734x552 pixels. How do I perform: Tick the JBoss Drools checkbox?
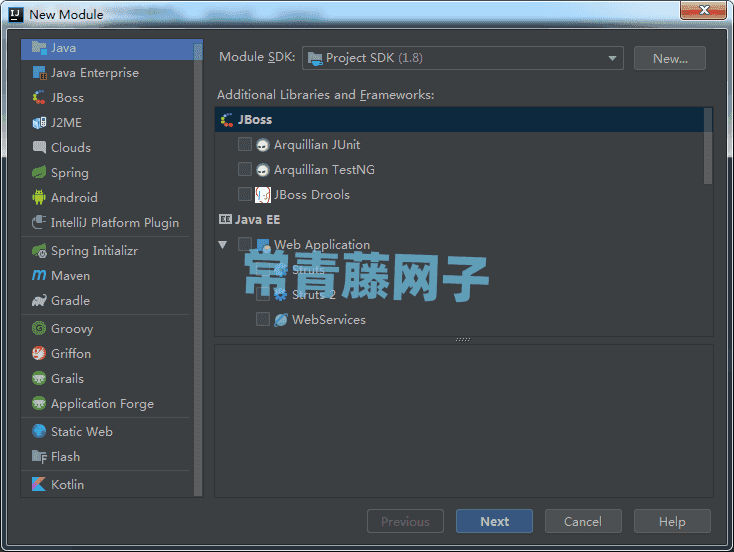coord(245,194)
